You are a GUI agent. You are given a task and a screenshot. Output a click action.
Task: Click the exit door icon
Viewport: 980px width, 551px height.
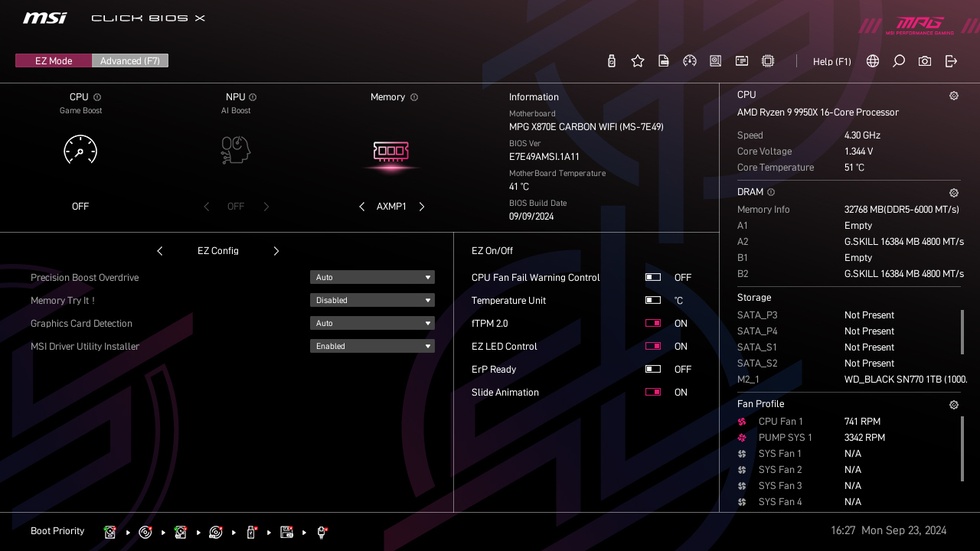pyautogui.click(x=951, y=61)
